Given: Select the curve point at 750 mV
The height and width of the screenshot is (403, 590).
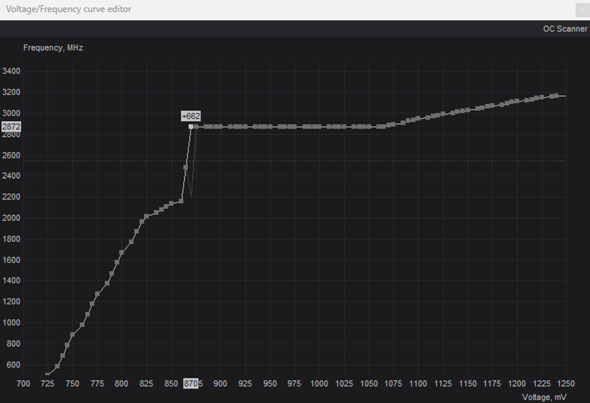Looking at the screenshot, I should [x=72, y=335].
